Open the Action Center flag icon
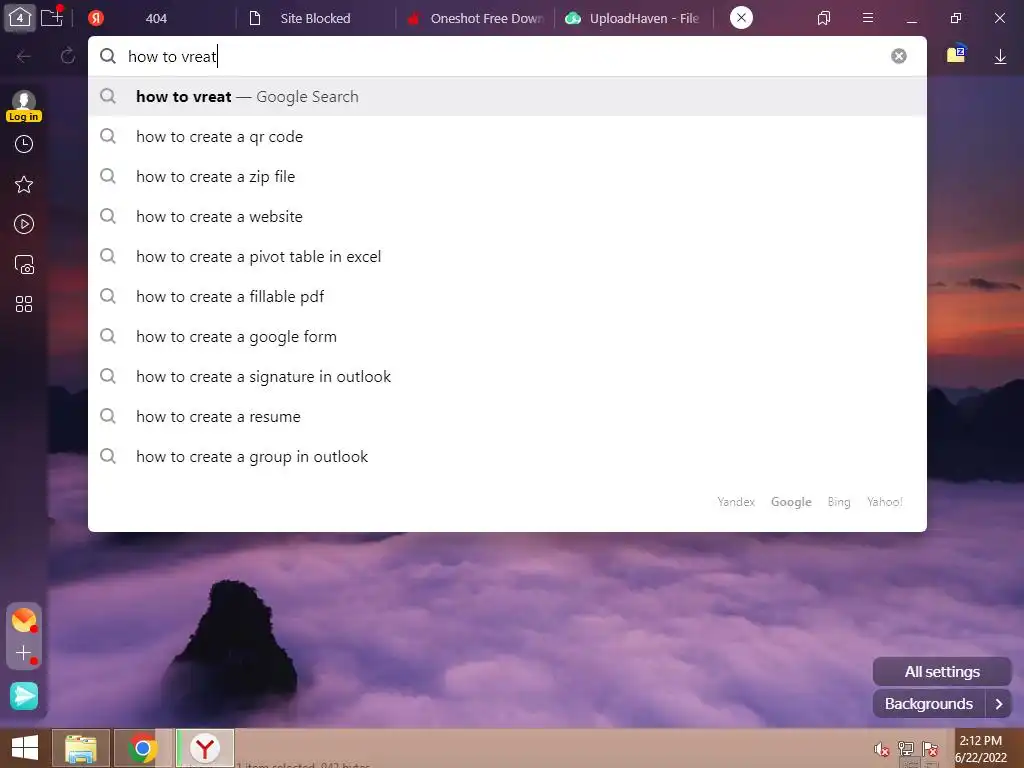1024x768 pixels. 930,749
